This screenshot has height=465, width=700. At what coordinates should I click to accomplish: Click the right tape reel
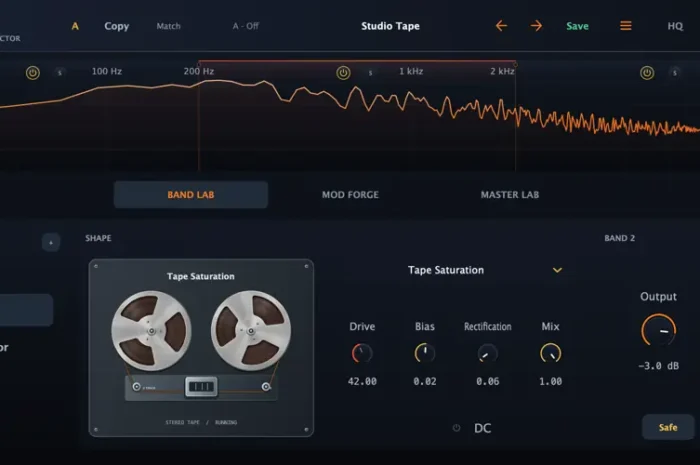[251, 331]
